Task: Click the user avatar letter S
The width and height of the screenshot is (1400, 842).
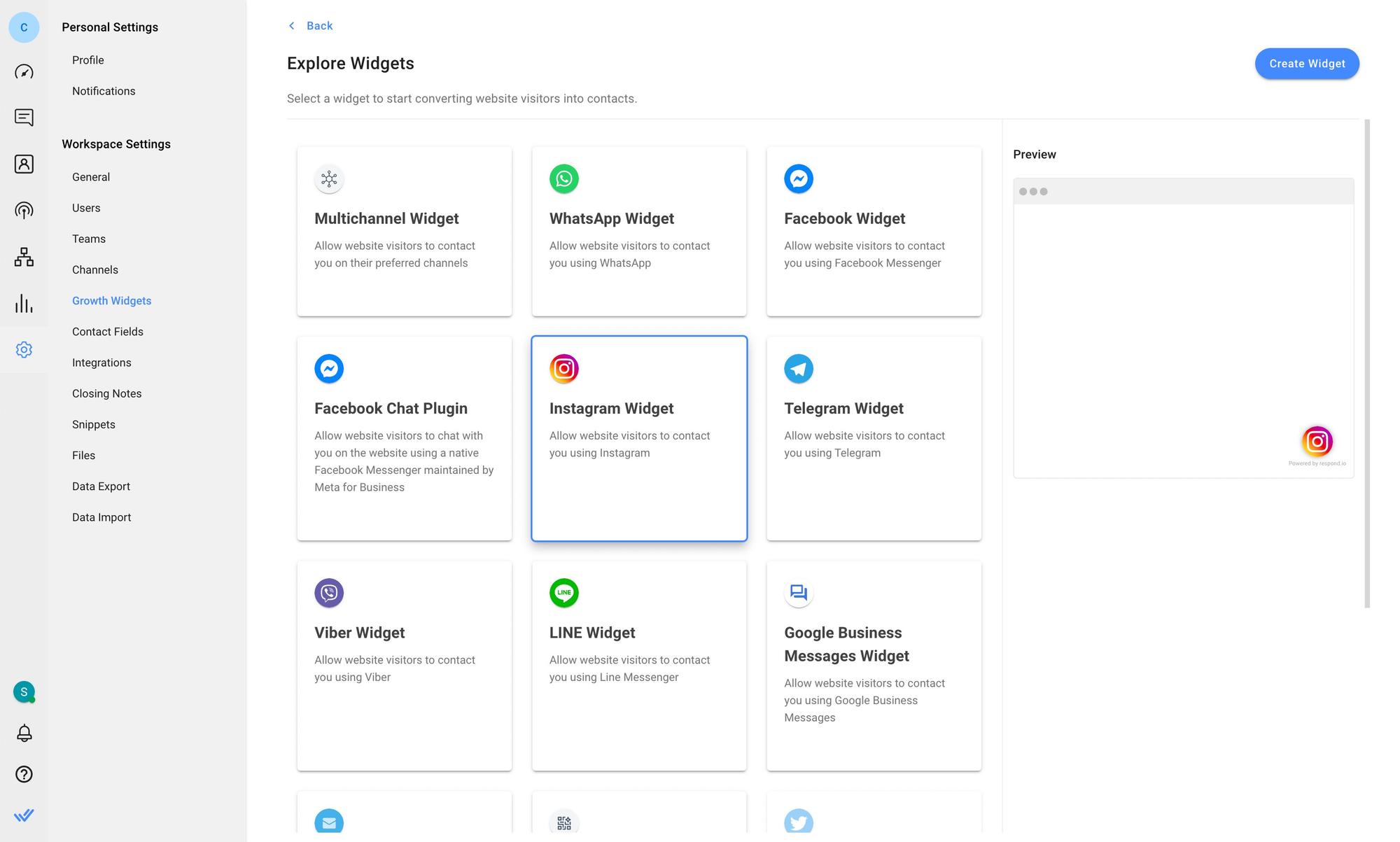Action: 24,692
